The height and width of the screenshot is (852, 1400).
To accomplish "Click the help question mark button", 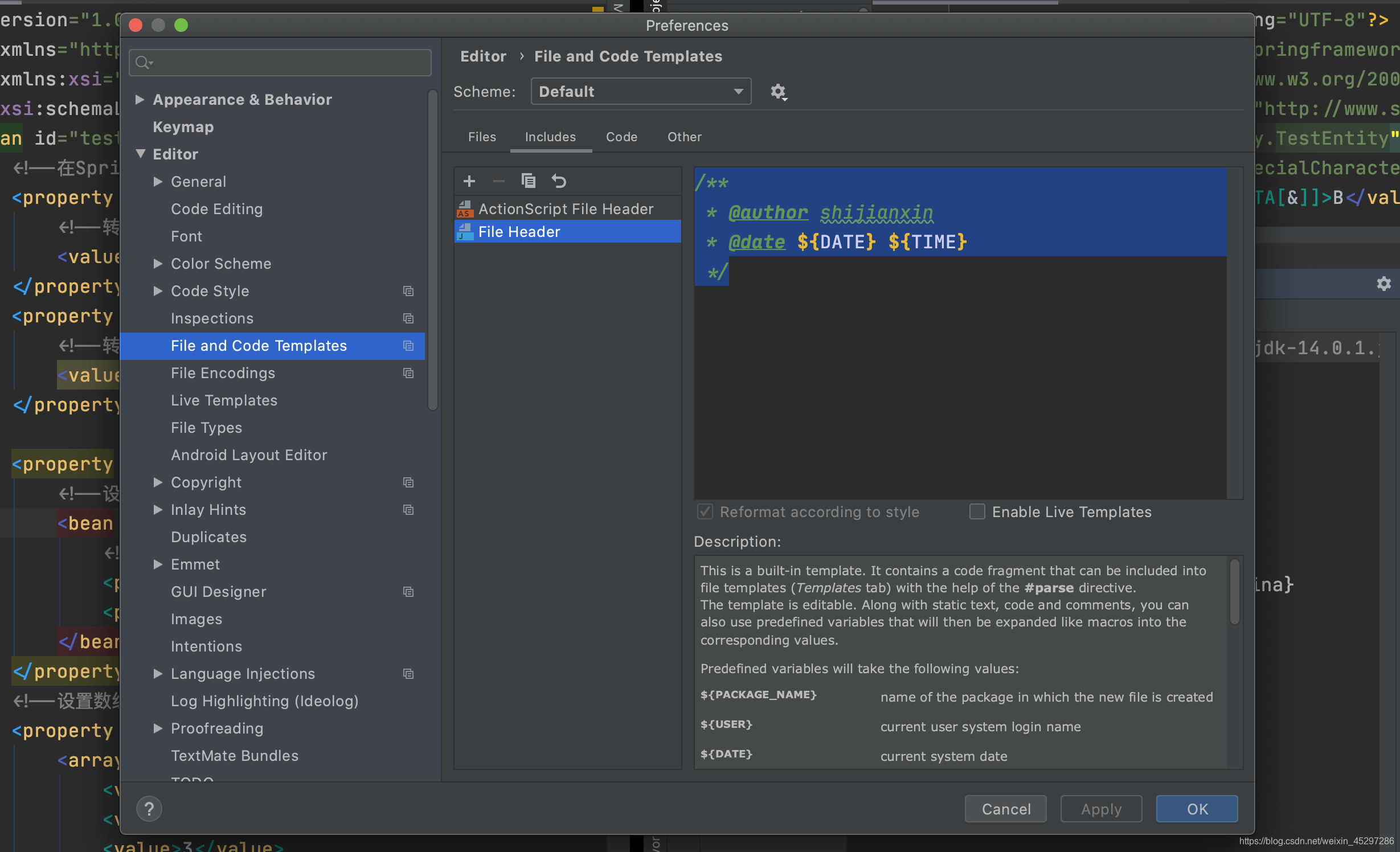I will click(149, 809).
